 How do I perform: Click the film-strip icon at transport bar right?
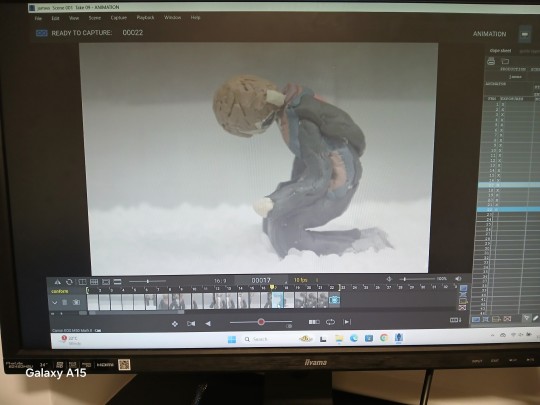click(x=455, y=320)
